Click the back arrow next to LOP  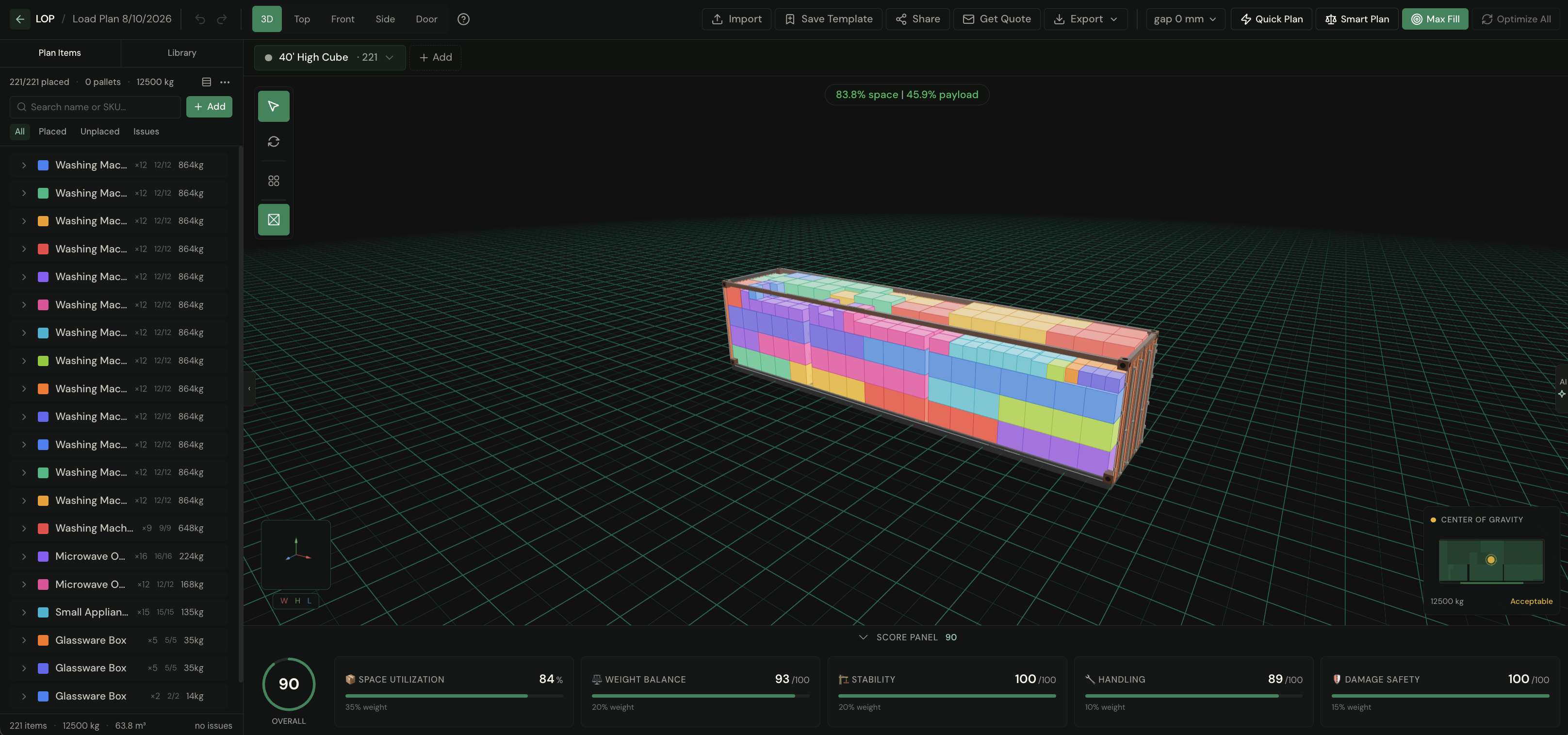[19, 19]
